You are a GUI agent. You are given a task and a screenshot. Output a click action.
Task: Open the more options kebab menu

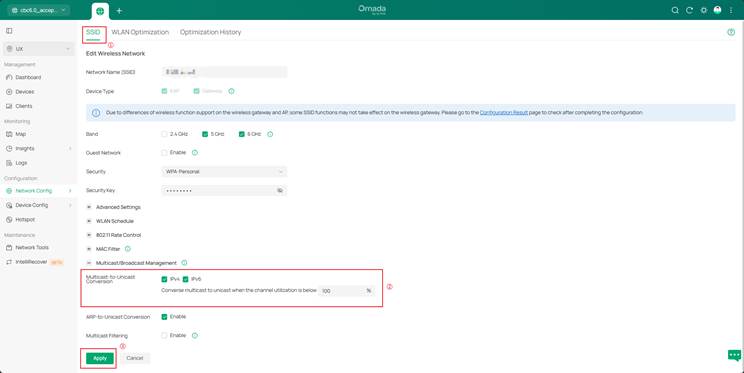point(731,10)
